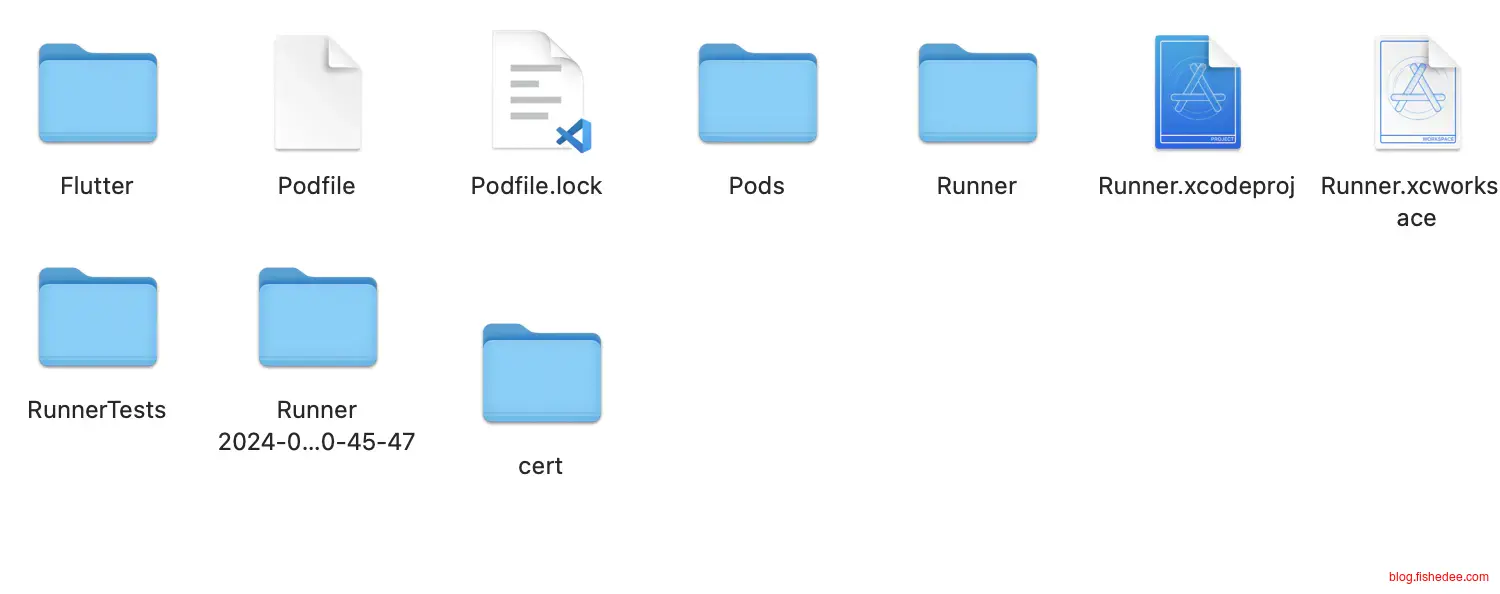Click the "Podfile" filename text
Viewport: 1500px width, 594px height.
tap(317, 186)
